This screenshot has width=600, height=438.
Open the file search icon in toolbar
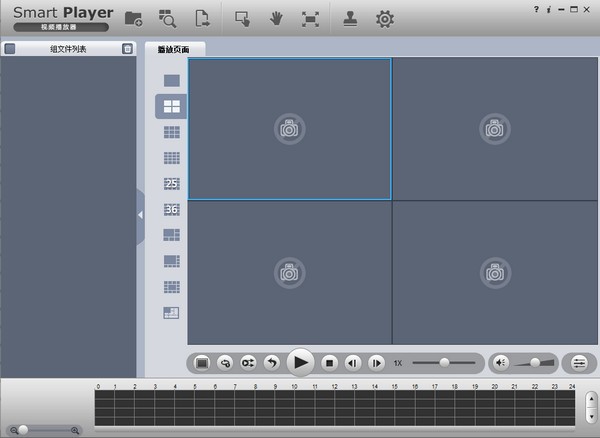click(x=167, y=19)
